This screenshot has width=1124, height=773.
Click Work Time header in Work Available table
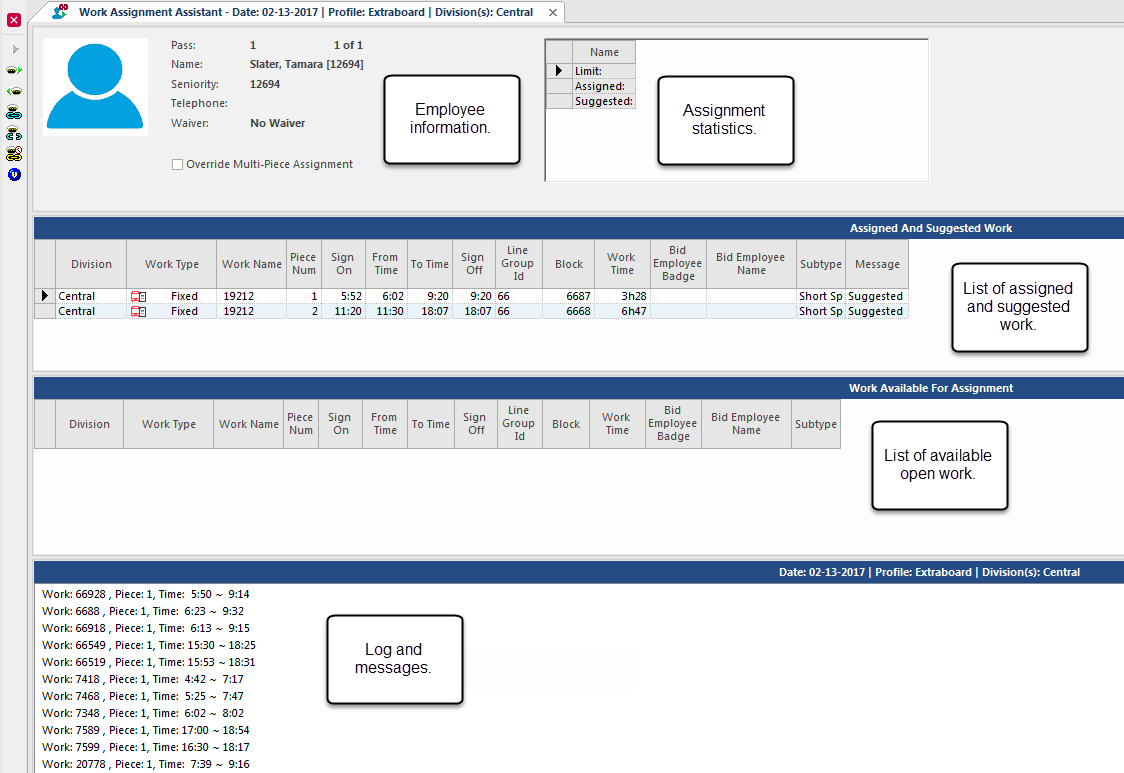point(616,424)
